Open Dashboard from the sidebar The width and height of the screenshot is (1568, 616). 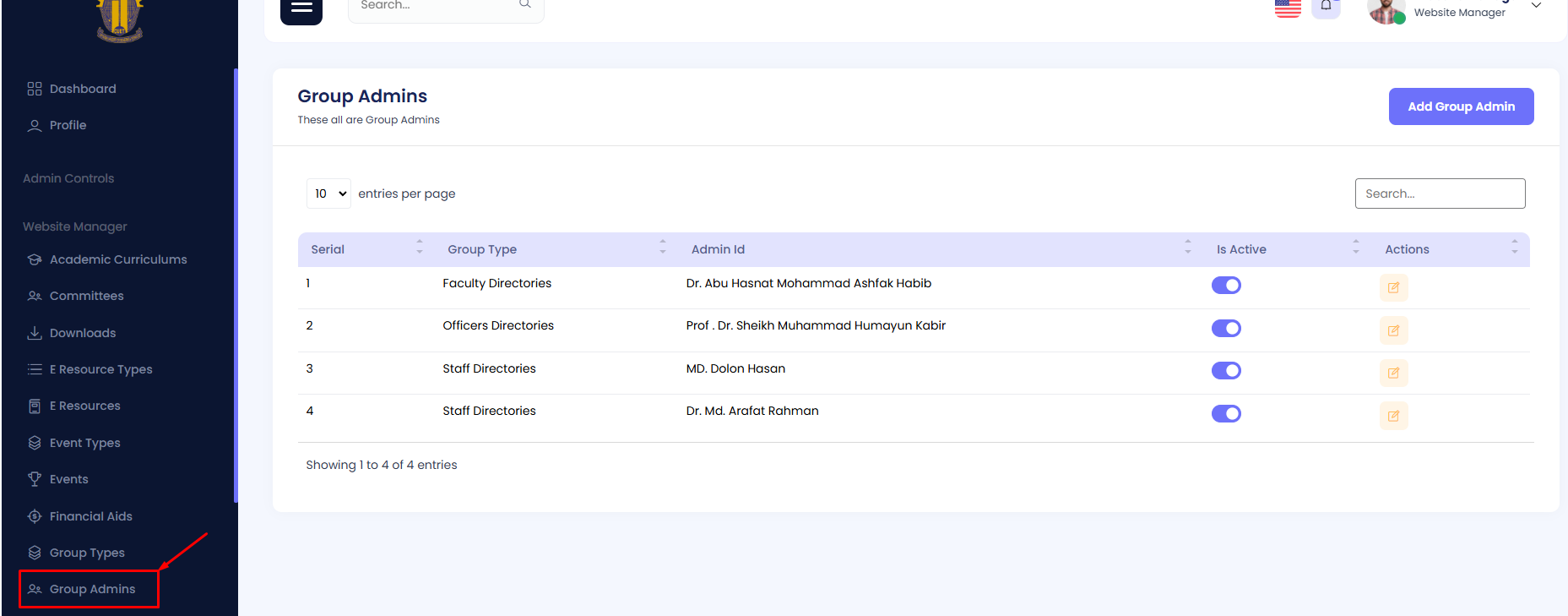pos(83,89)
